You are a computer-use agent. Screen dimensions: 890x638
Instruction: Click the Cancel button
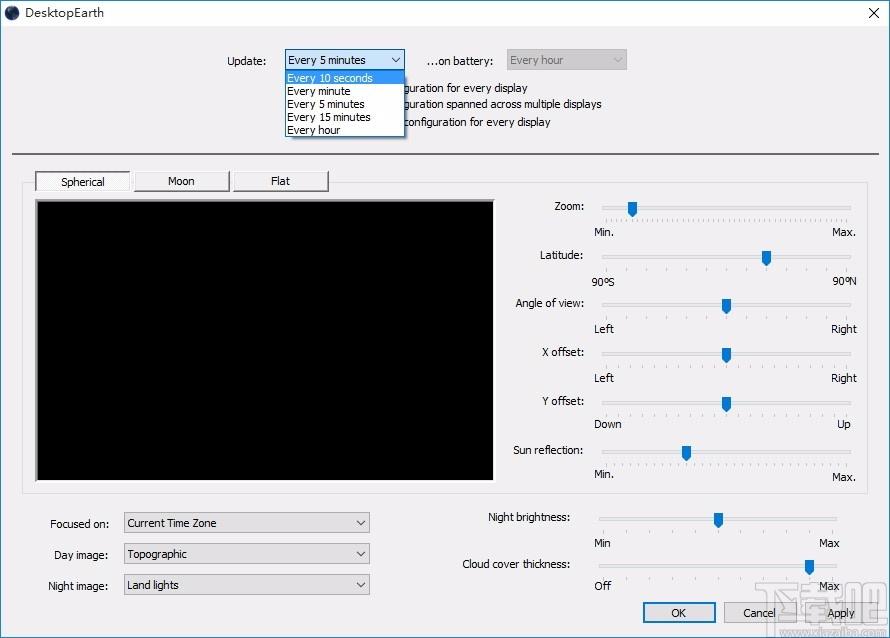pos(759,613)
